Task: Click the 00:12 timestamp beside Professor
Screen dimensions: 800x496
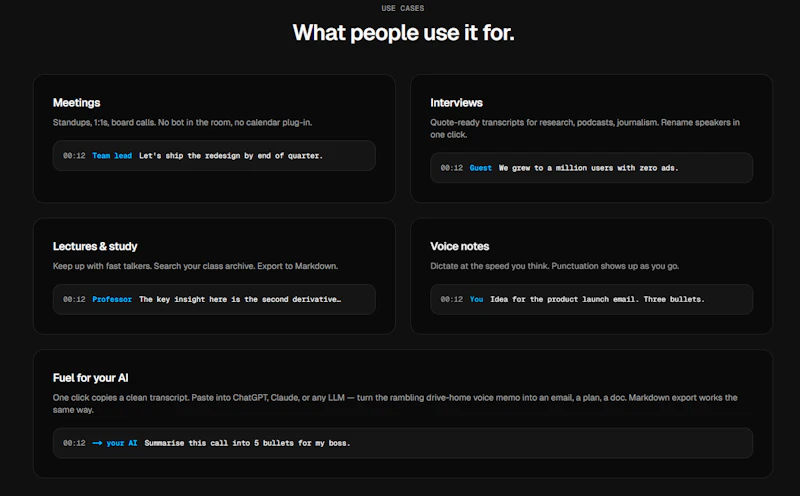Action: pyautogui.click(x=74, y=300)
